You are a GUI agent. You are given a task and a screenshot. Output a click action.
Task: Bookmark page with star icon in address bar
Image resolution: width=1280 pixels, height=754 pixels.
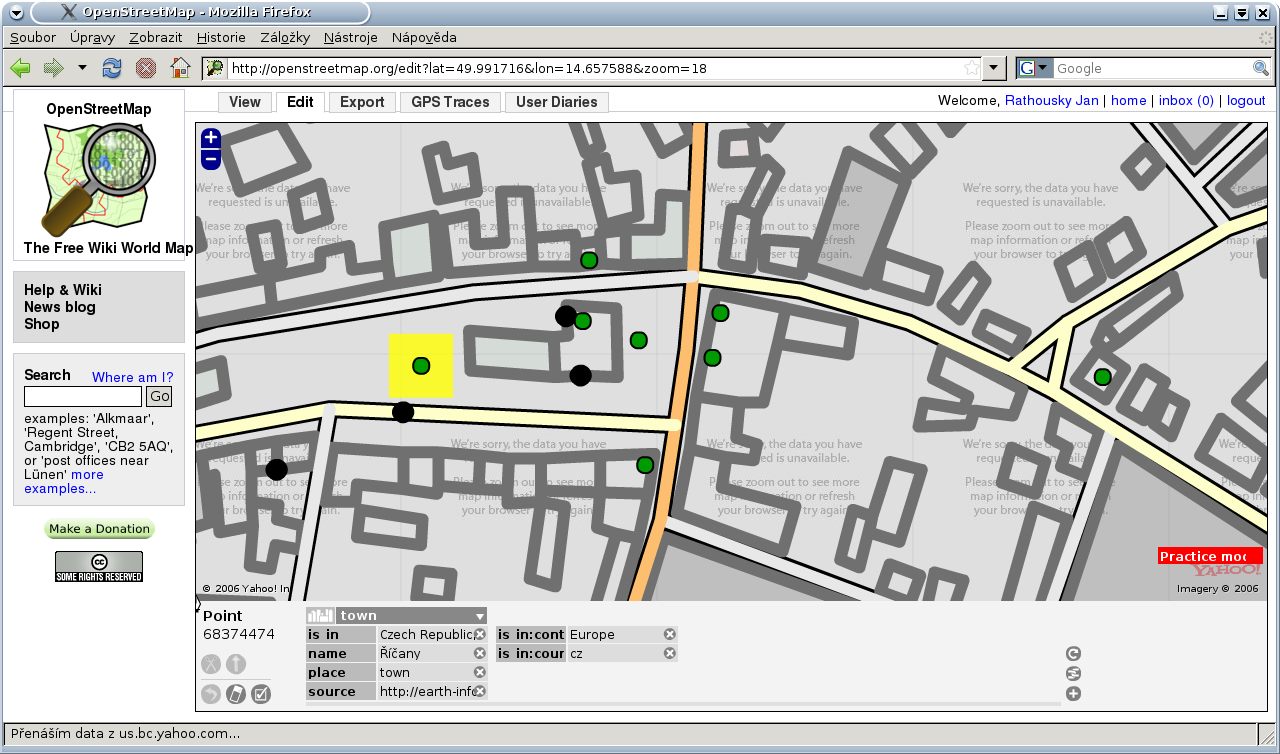[971, 68]
